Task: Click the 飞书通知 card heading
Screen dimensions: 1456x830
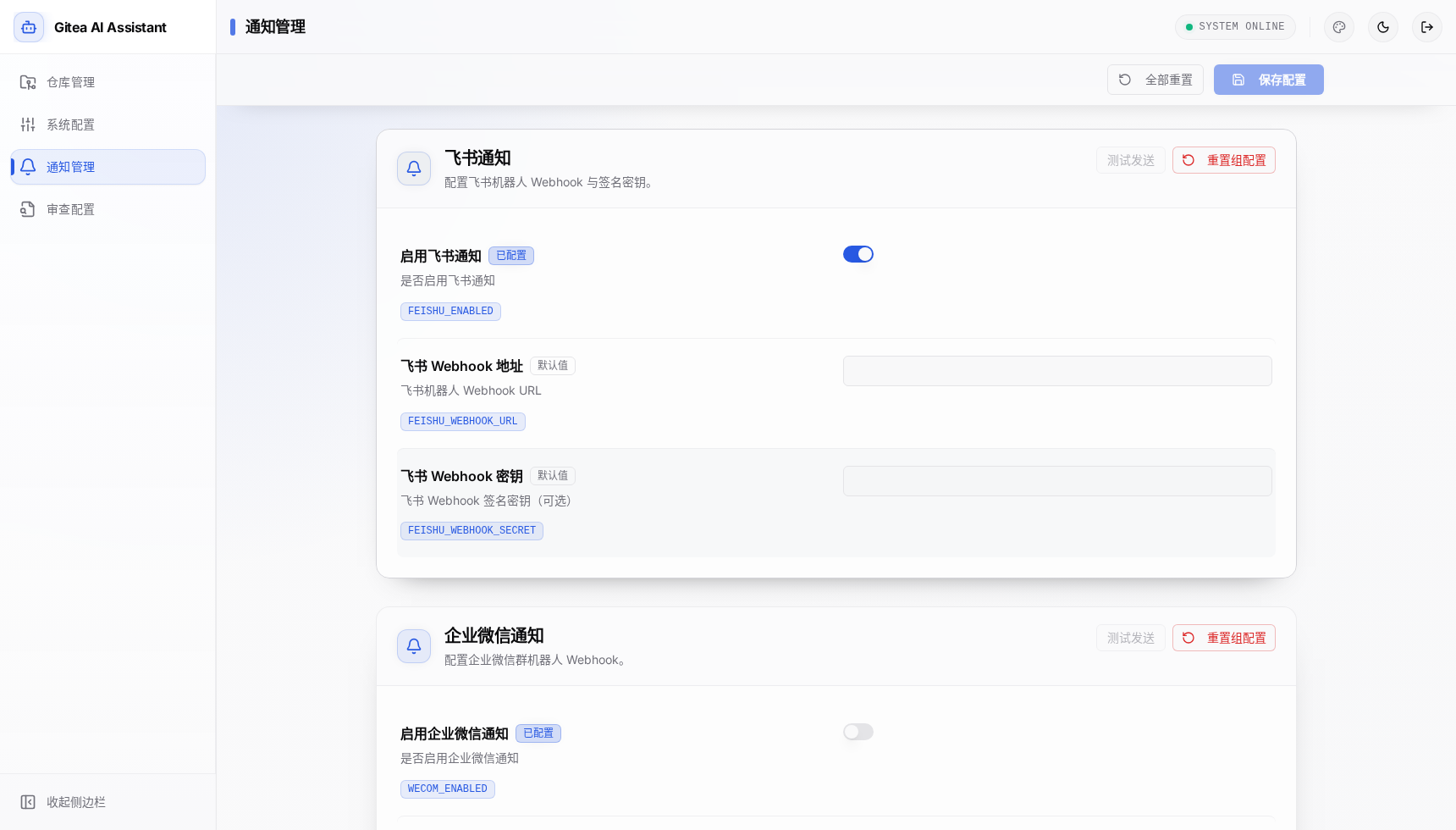Action: [477, 158]
